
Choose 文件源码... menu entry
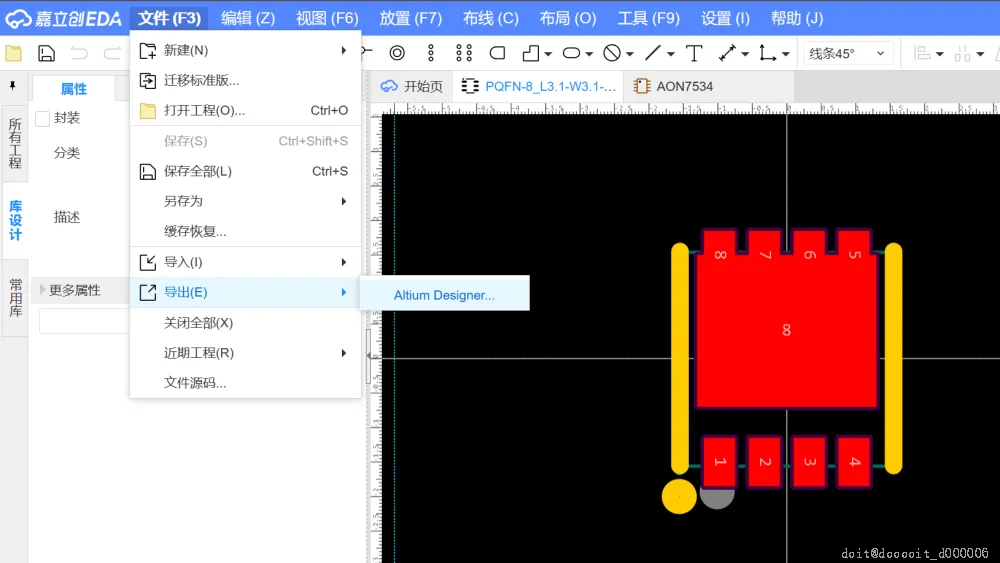[246, 383]
